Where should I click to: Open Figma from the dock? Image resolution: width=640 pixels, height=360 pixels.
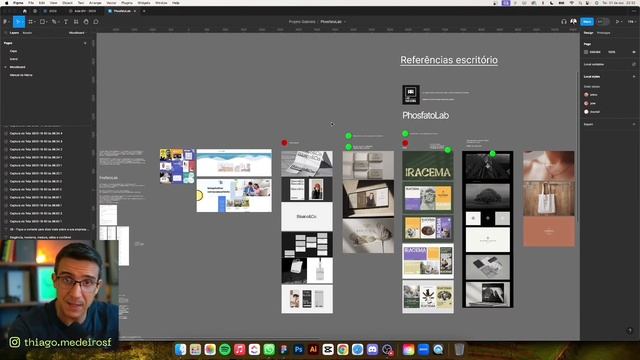tap(284, 349)
